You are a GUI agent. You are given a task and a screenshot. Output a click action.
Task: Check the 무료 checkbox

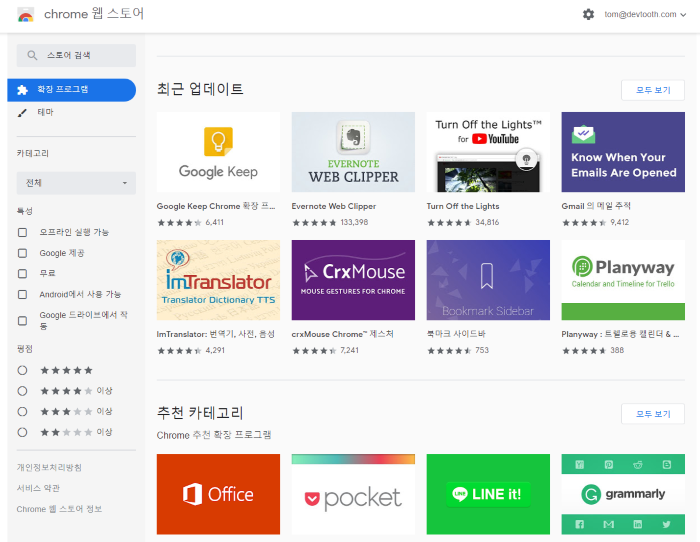[22, 274]
